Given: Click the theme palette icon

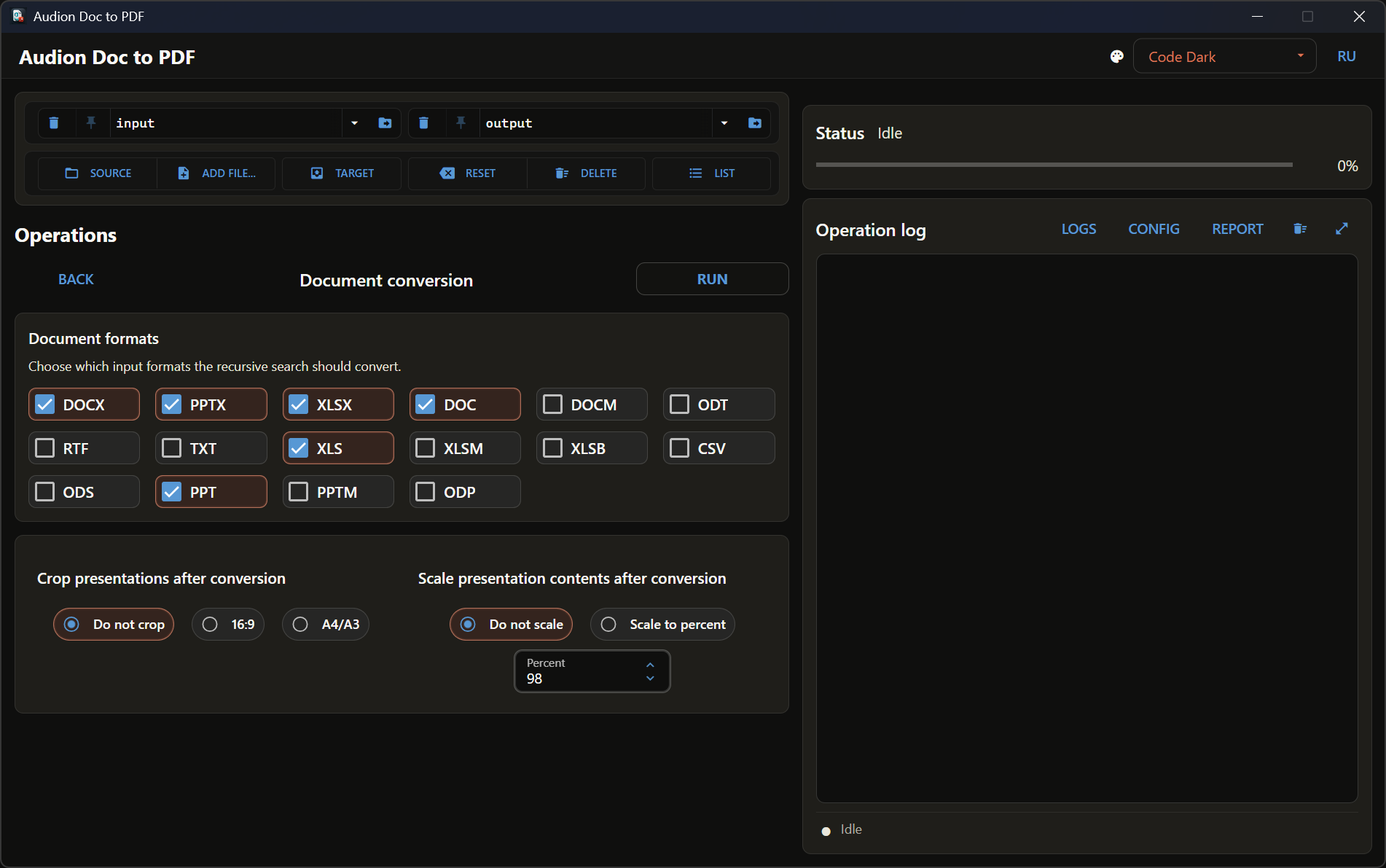Looking at the screenshot, I should (1116, 57).
